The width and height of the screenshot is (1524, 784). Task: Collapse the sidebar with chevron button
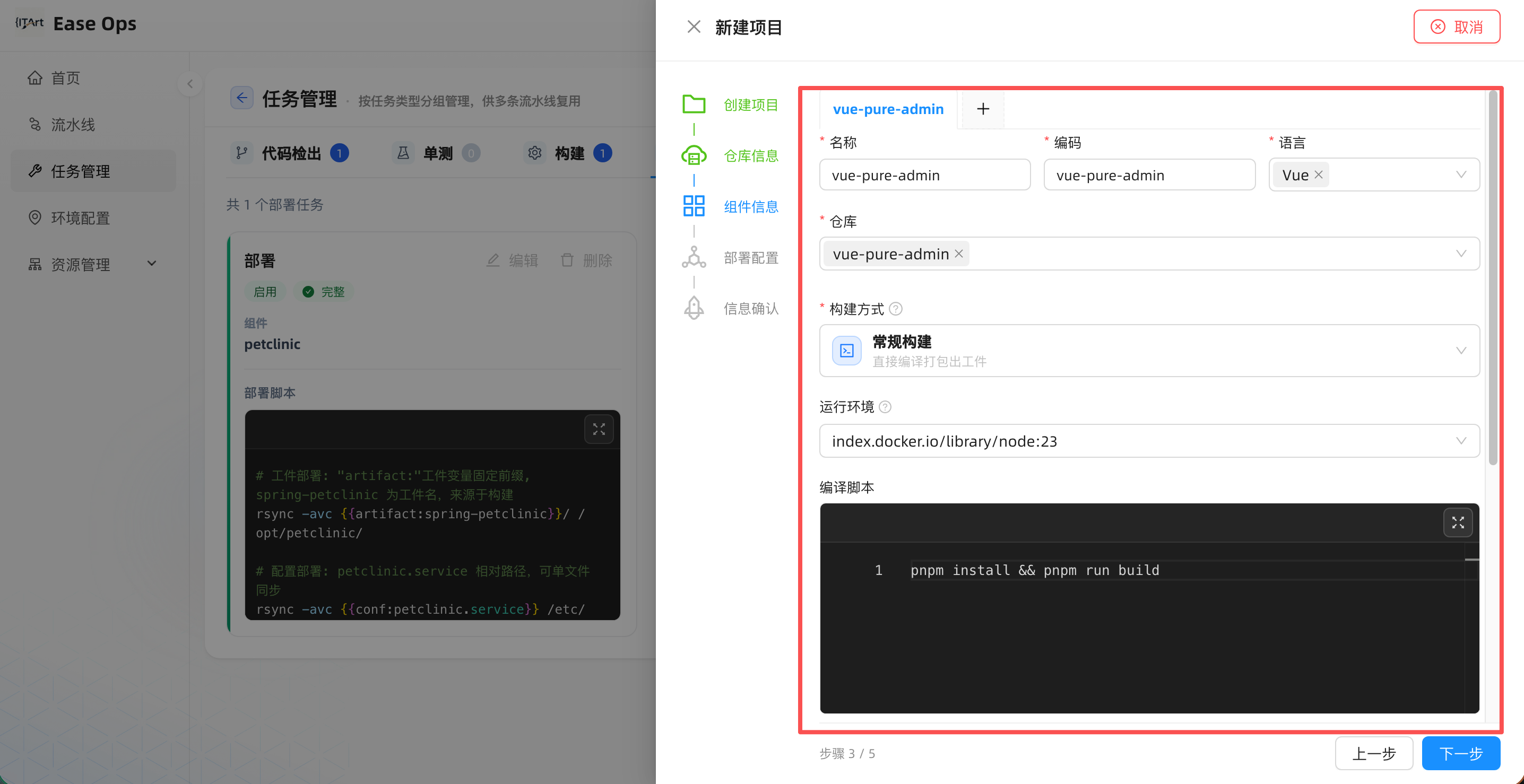[190, 84]
